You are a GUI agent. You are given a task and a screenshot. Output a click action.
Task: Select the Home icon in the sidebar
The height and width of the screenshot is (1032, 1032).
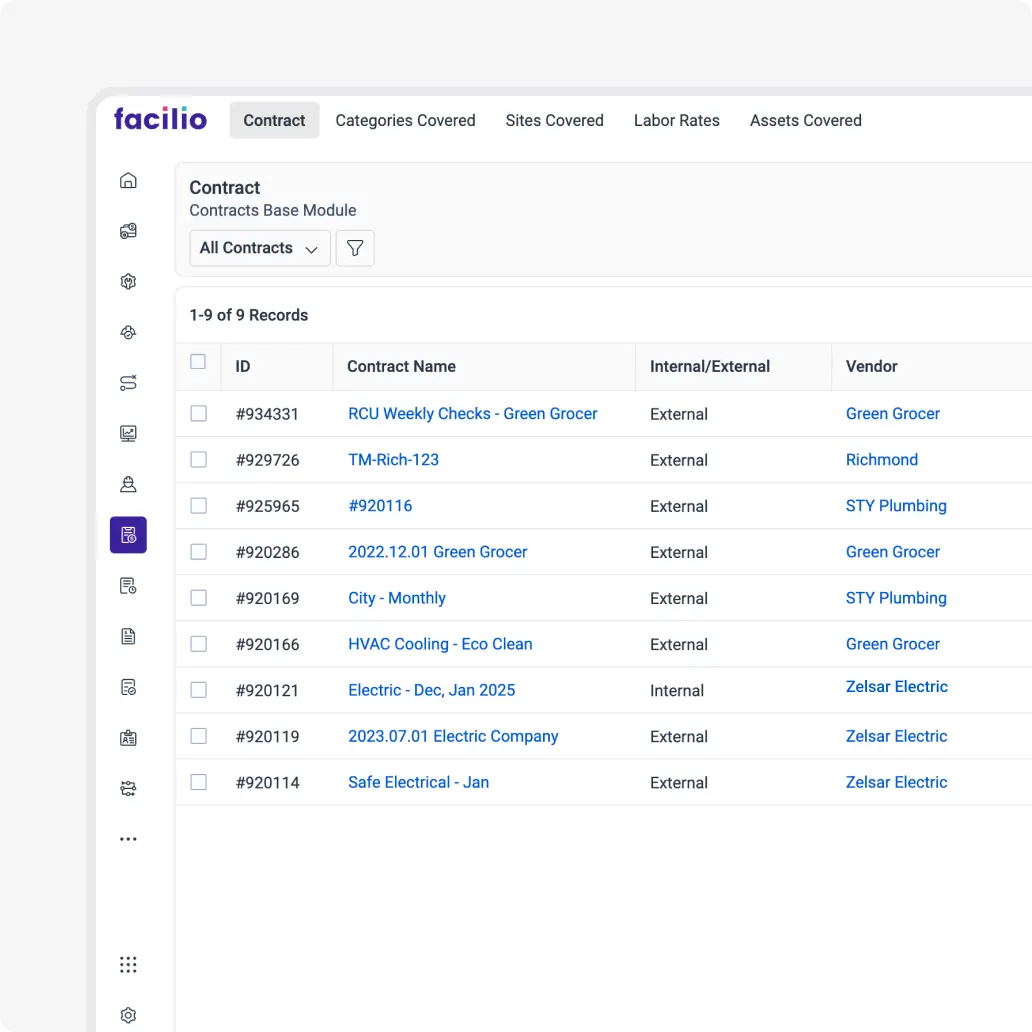tap(128, 180)
